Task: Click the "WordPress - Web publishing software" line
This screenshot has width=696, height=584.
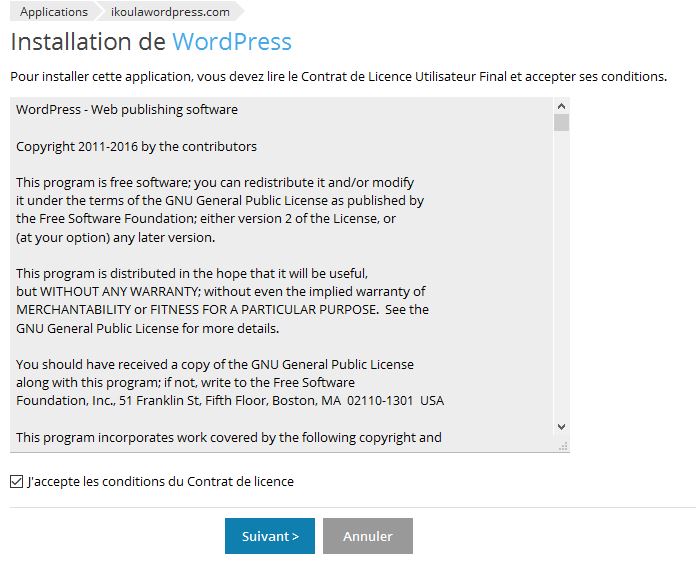Action: pos(127,109)
